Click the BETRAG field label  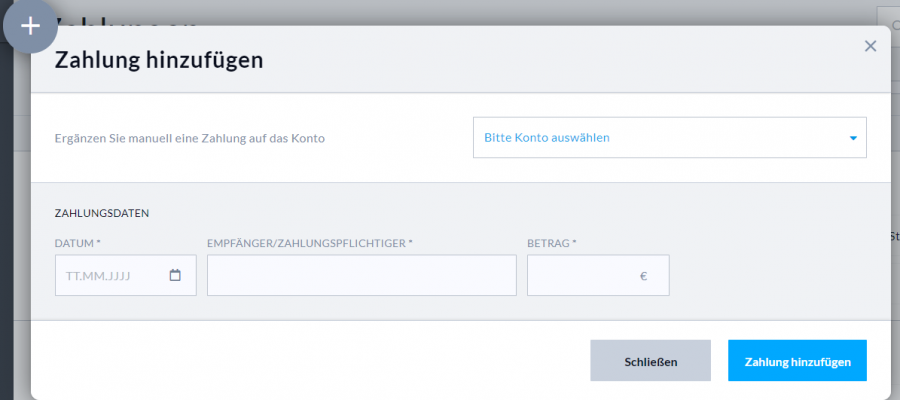point(551,243)
